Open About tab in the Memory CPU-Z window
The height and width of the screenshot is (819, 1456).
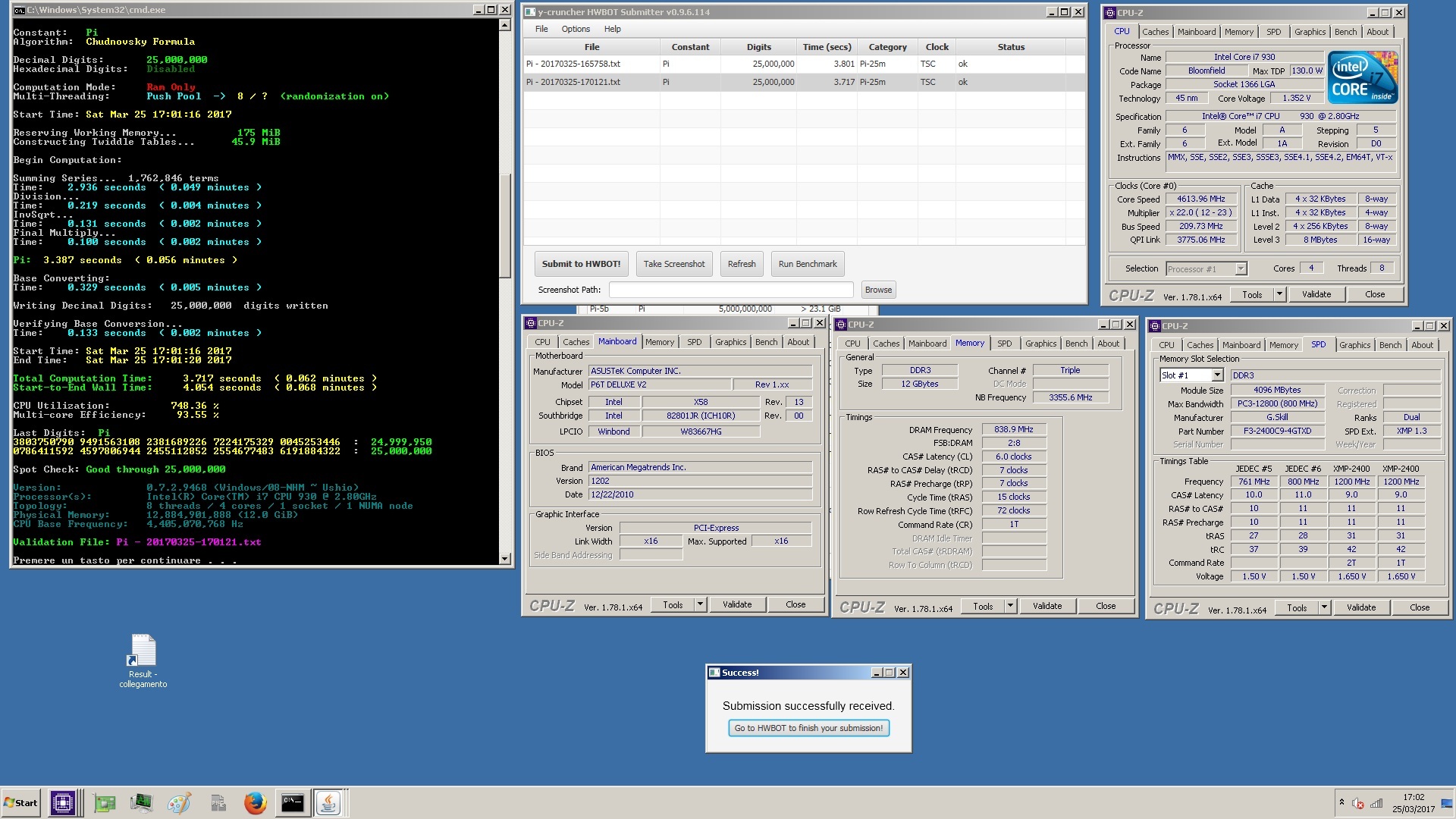click(x=1108, y=344)
